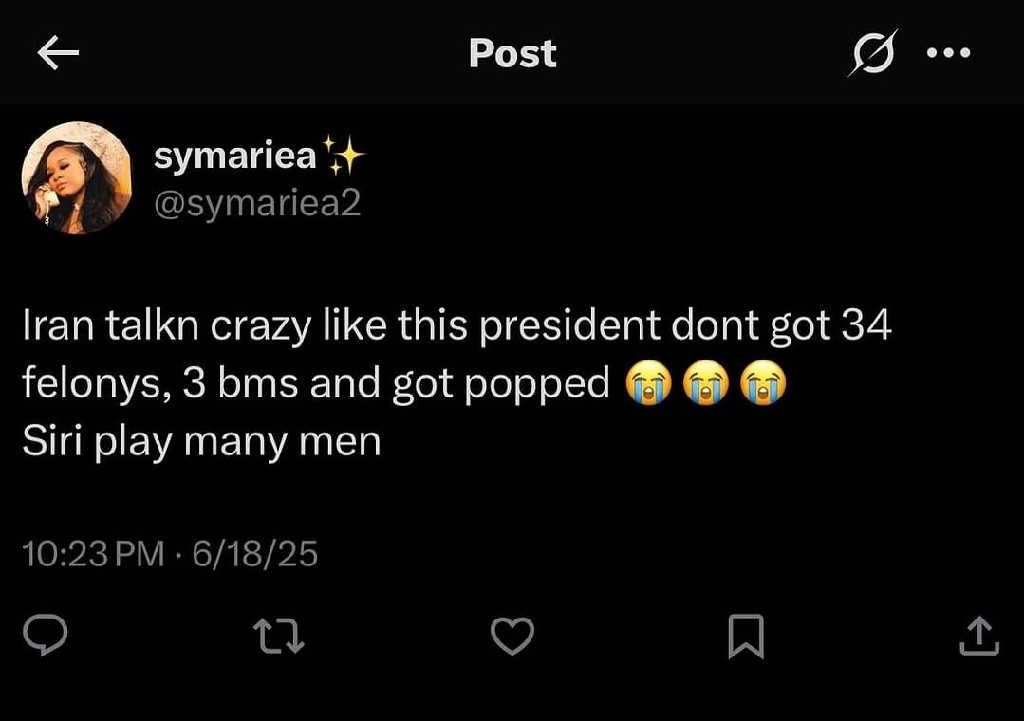Click the Post header title

tap(512, 53)
